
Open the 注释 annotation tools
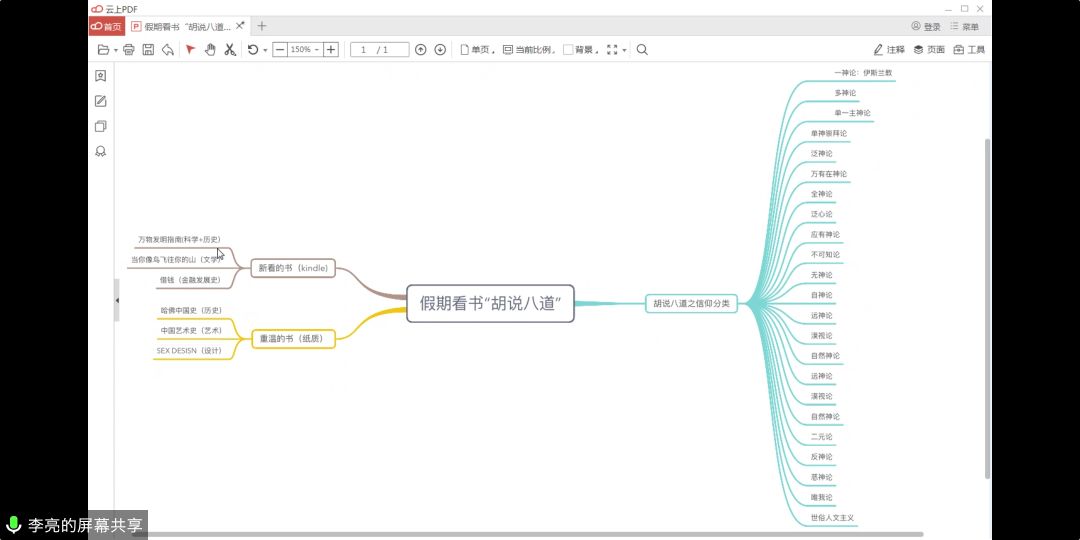[x=889, y=49]
